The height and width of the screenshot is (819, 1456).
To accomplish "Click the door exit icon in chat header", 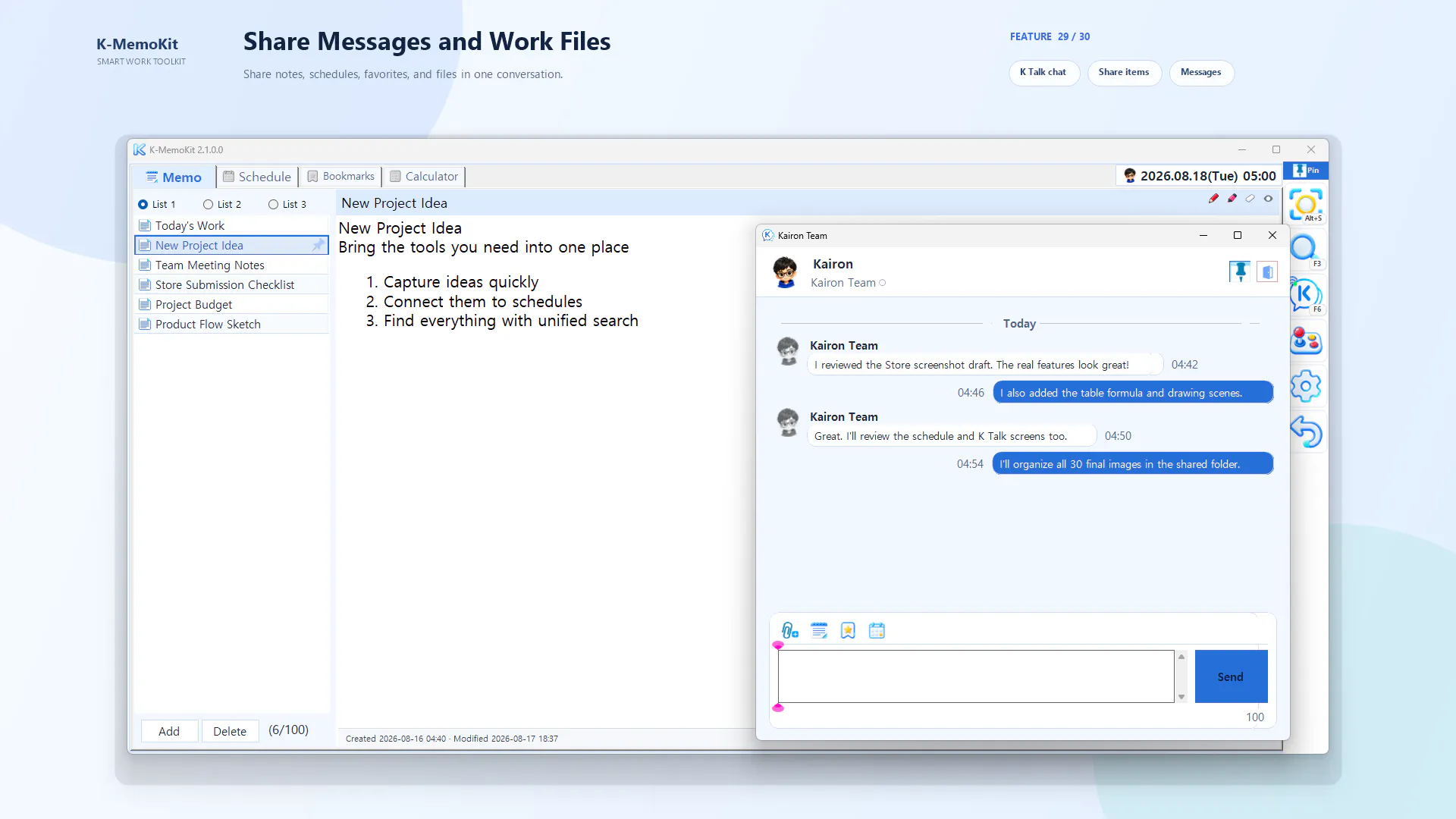I will pos(1267,271).
